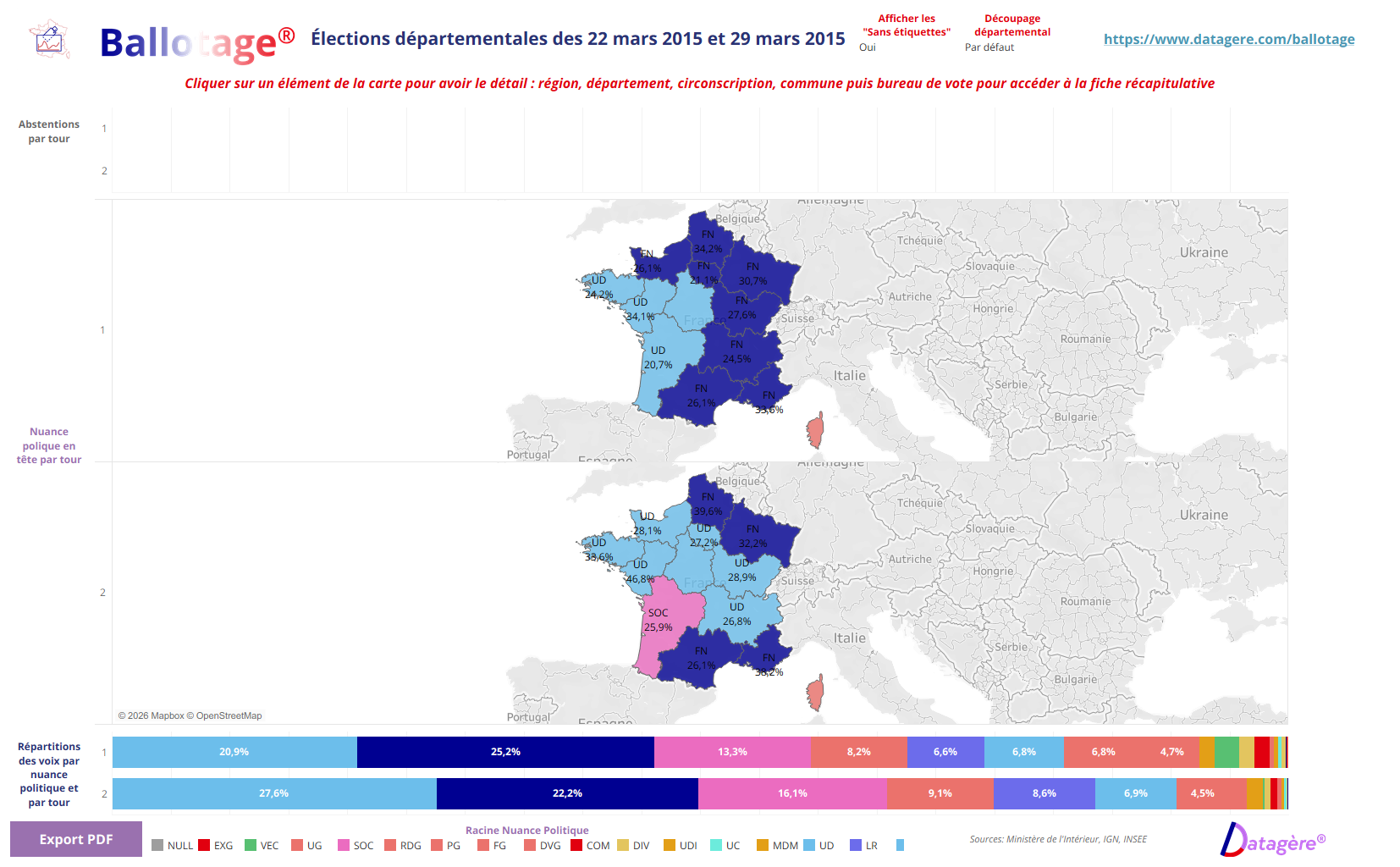Open the datagere.com/ballotage hyperlink
This screenshot has width=1400, height=867.
click(x=1228, y=38)
